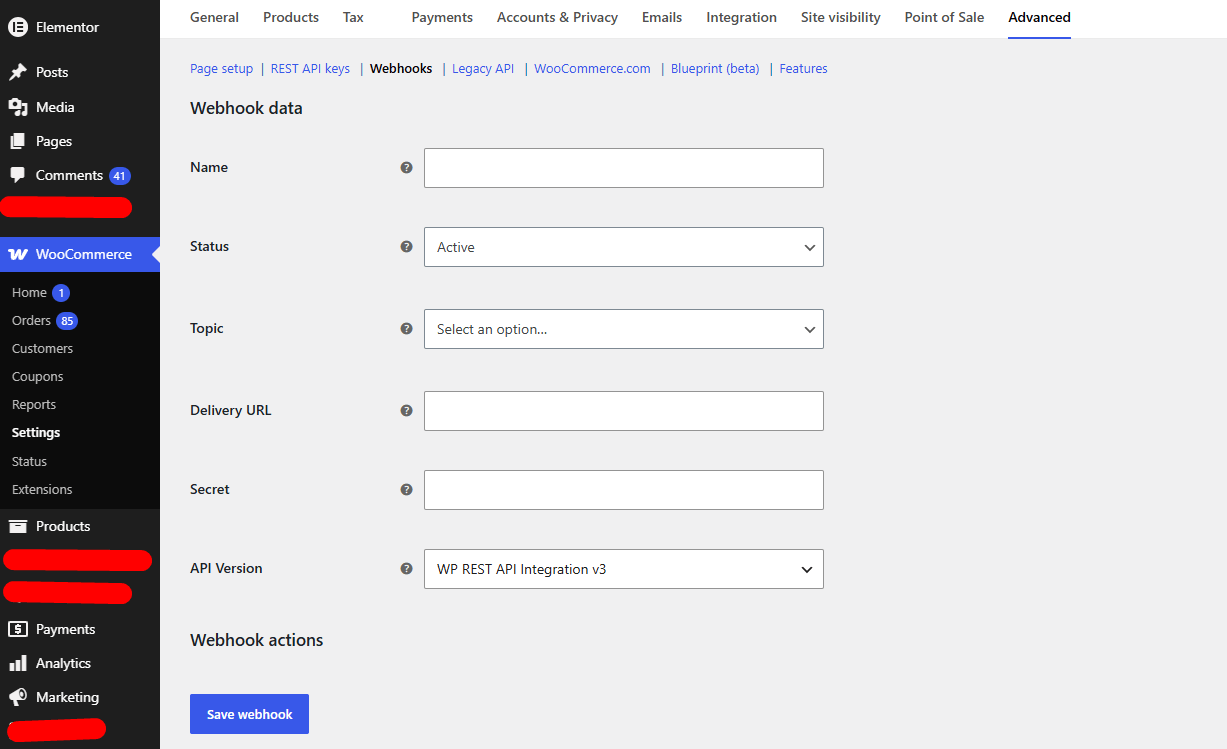
Task: Click the Media icon in sidebar
Action: coord(17,107)
